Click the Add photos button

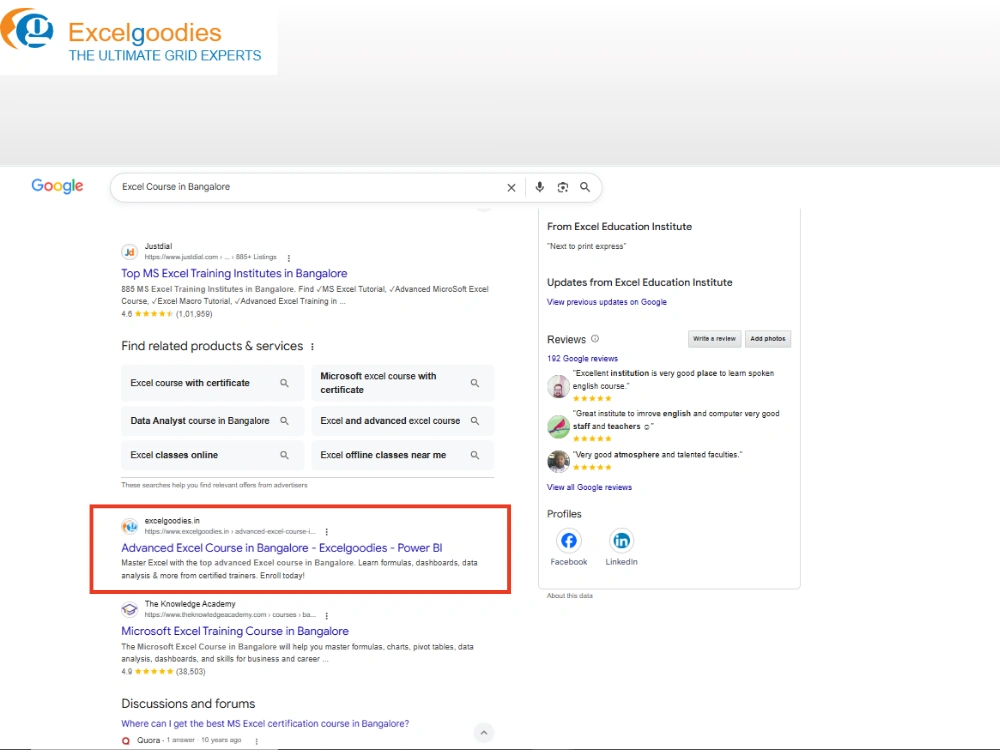768,339
